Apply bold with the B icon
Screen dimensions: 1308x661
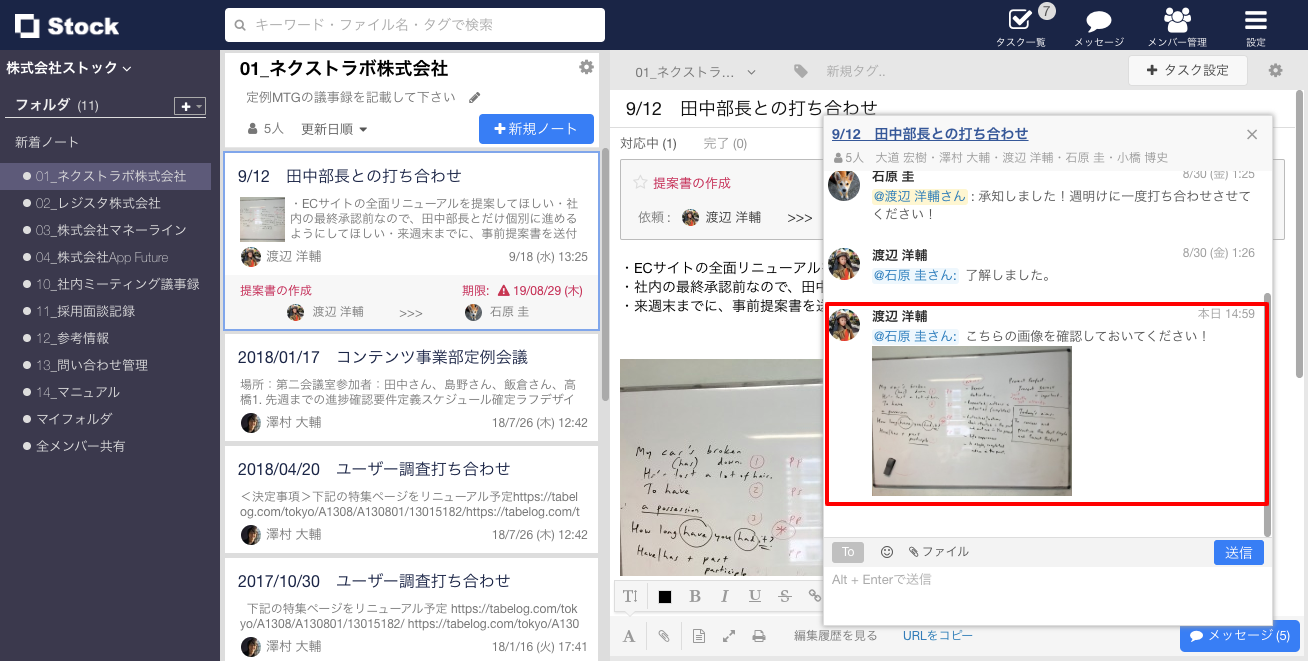click(x=694, y=595)
